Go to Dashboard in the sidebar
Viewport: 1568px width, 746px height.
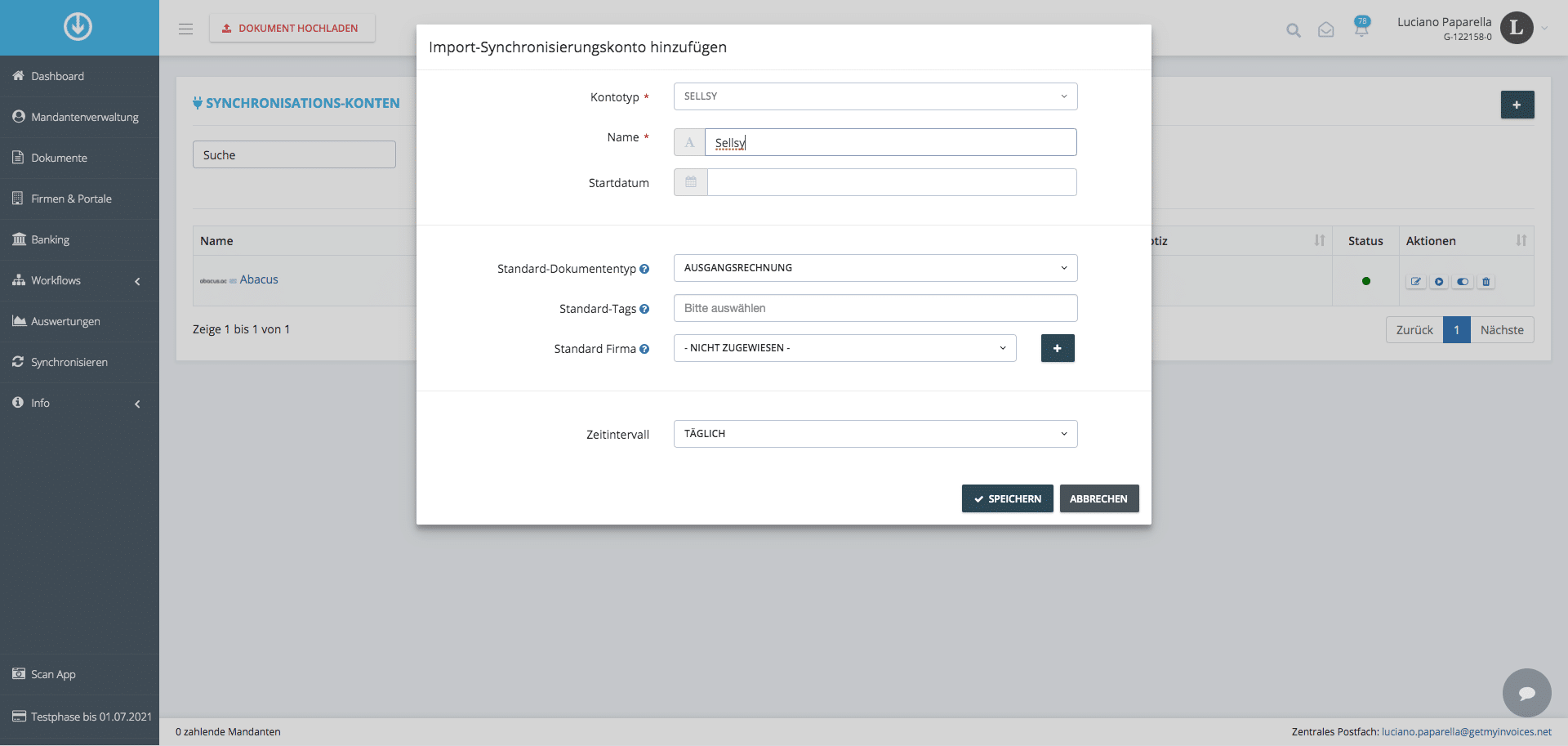point(79,76)
